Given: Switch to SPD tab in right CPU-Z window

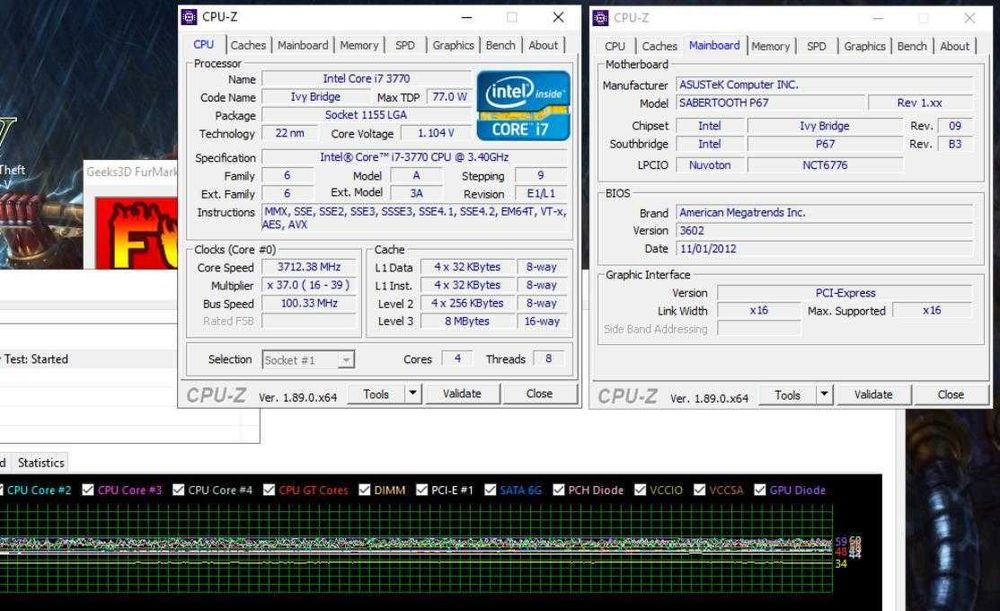Looking at the screenshot, I should click(x=816, y=46).
